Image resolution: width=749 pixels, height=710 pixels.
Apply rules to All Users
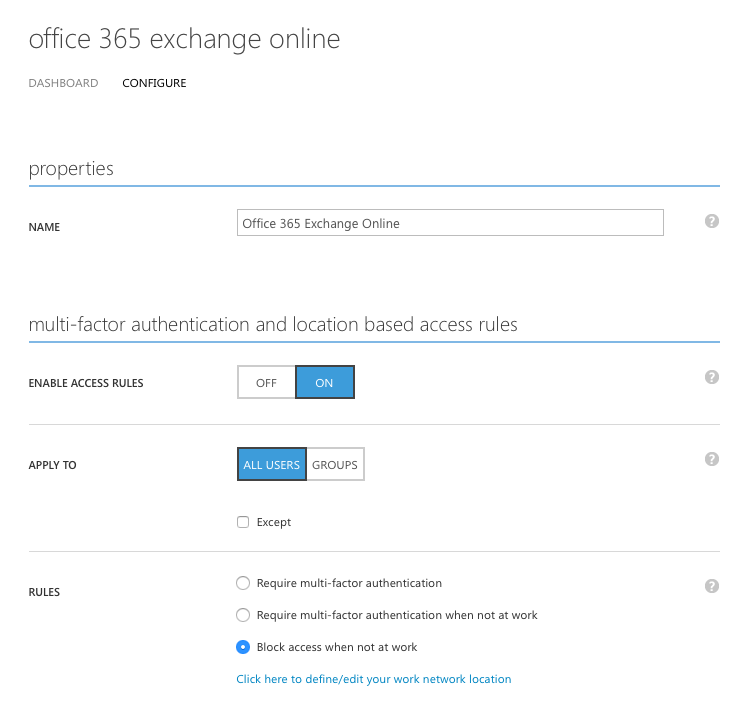[x=272, y=464]
